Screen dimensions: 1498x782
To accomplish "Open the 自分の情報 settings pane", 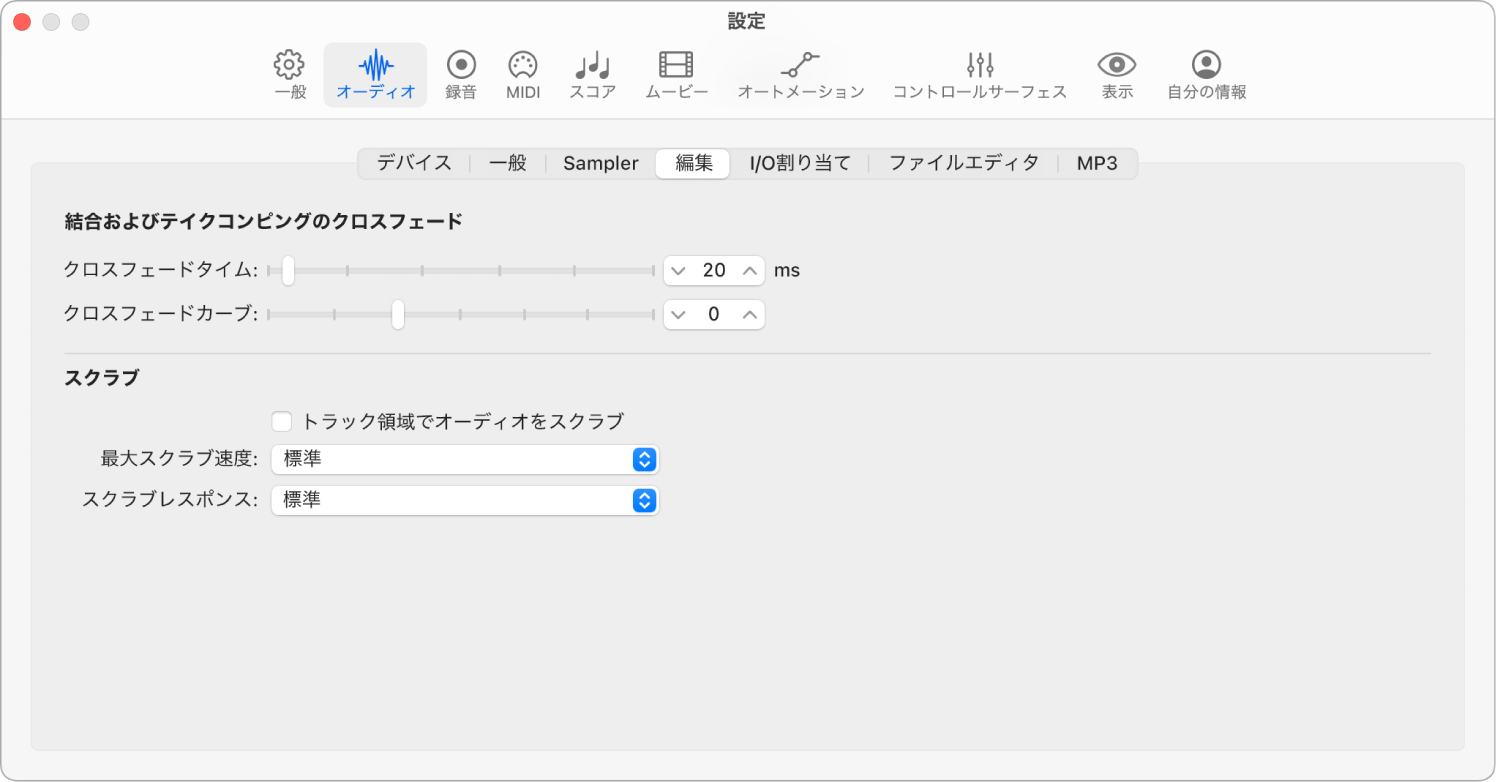I will tap(1205, 73).
